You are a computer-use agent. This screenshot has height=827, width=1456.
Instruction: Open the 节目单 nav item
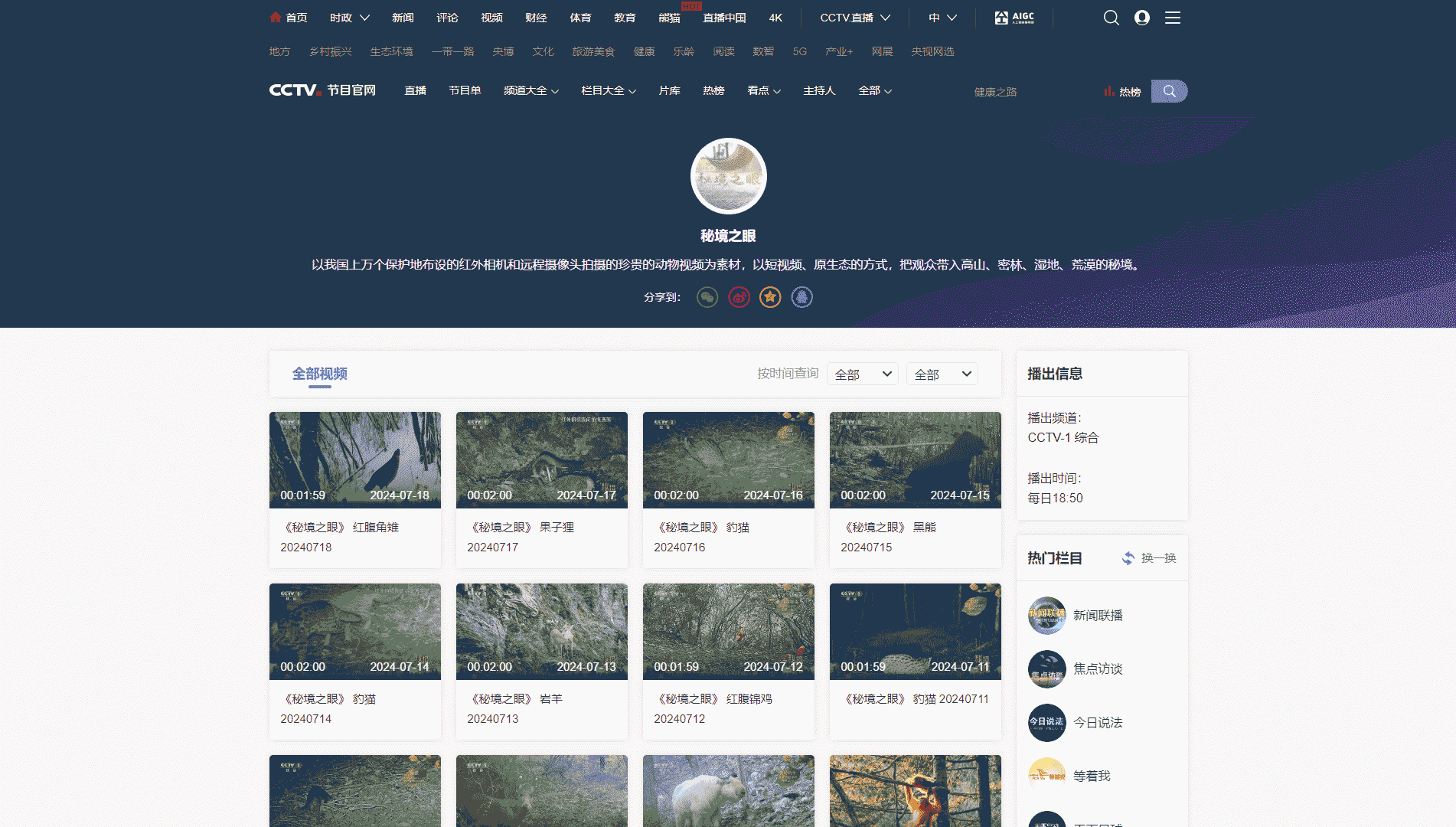[x=465, y=90]
